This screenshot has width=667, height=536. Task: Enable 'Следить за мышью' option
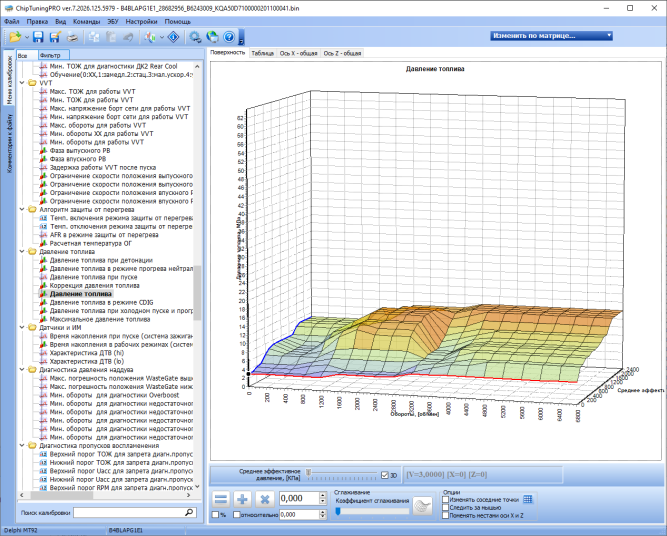click(446, 507)
